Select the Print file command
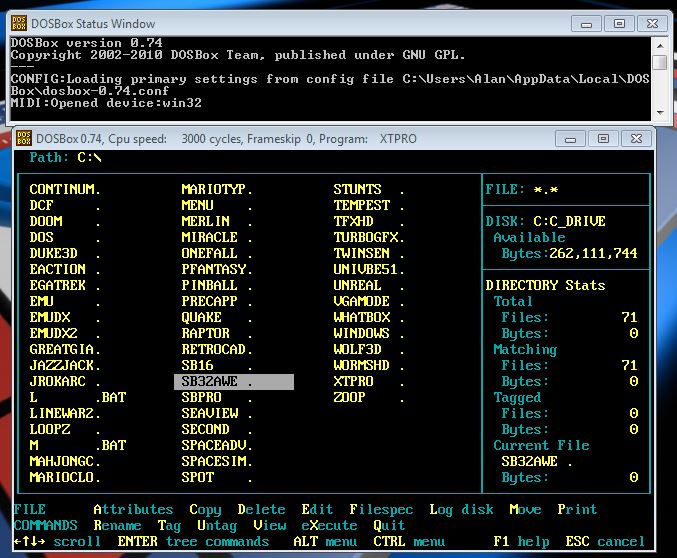Viewport: 677px width, 558px height. click(577, 509)
